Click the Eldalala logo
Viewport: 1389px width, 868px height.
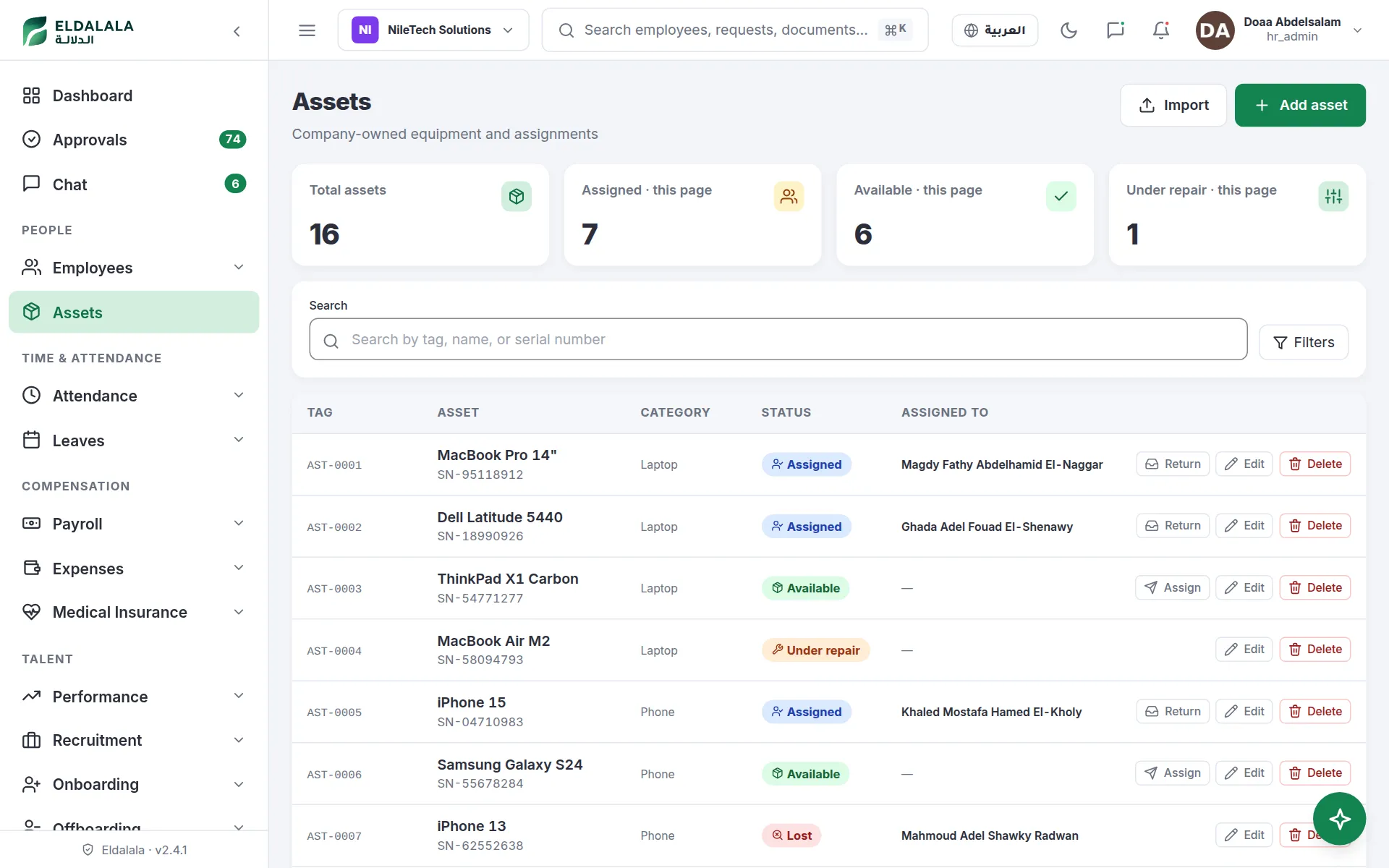(78, 30)
